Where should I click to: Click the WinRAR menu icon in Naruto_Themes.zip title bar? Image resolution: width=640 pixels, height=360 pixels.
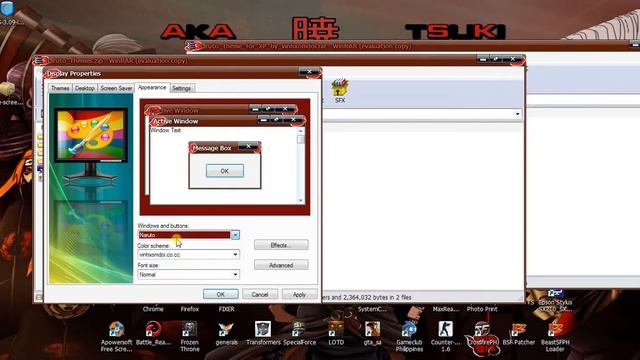(40, 61)
